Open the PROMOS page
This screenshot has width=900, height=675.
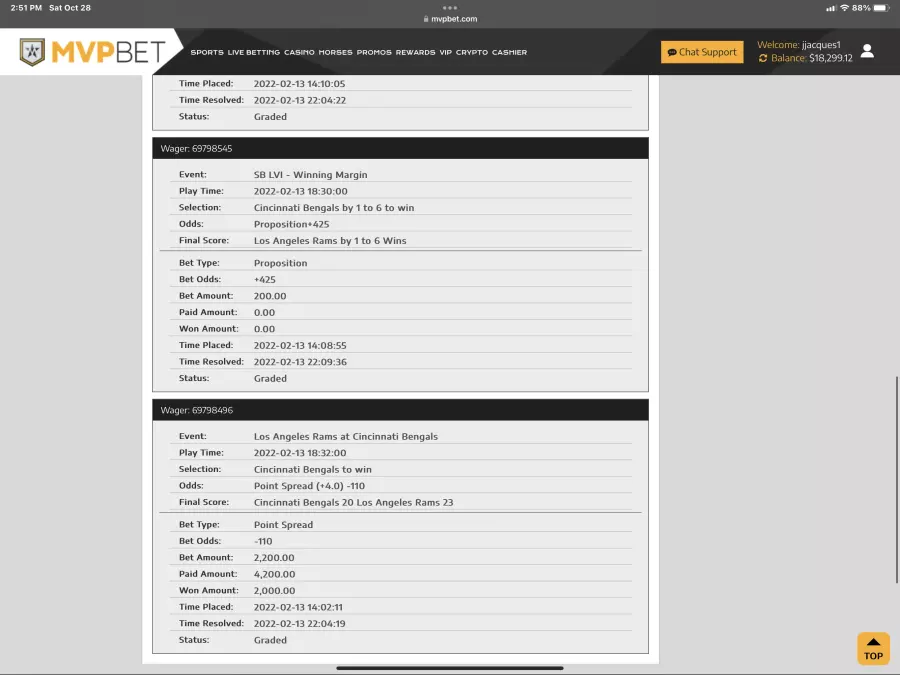(374, 52)
